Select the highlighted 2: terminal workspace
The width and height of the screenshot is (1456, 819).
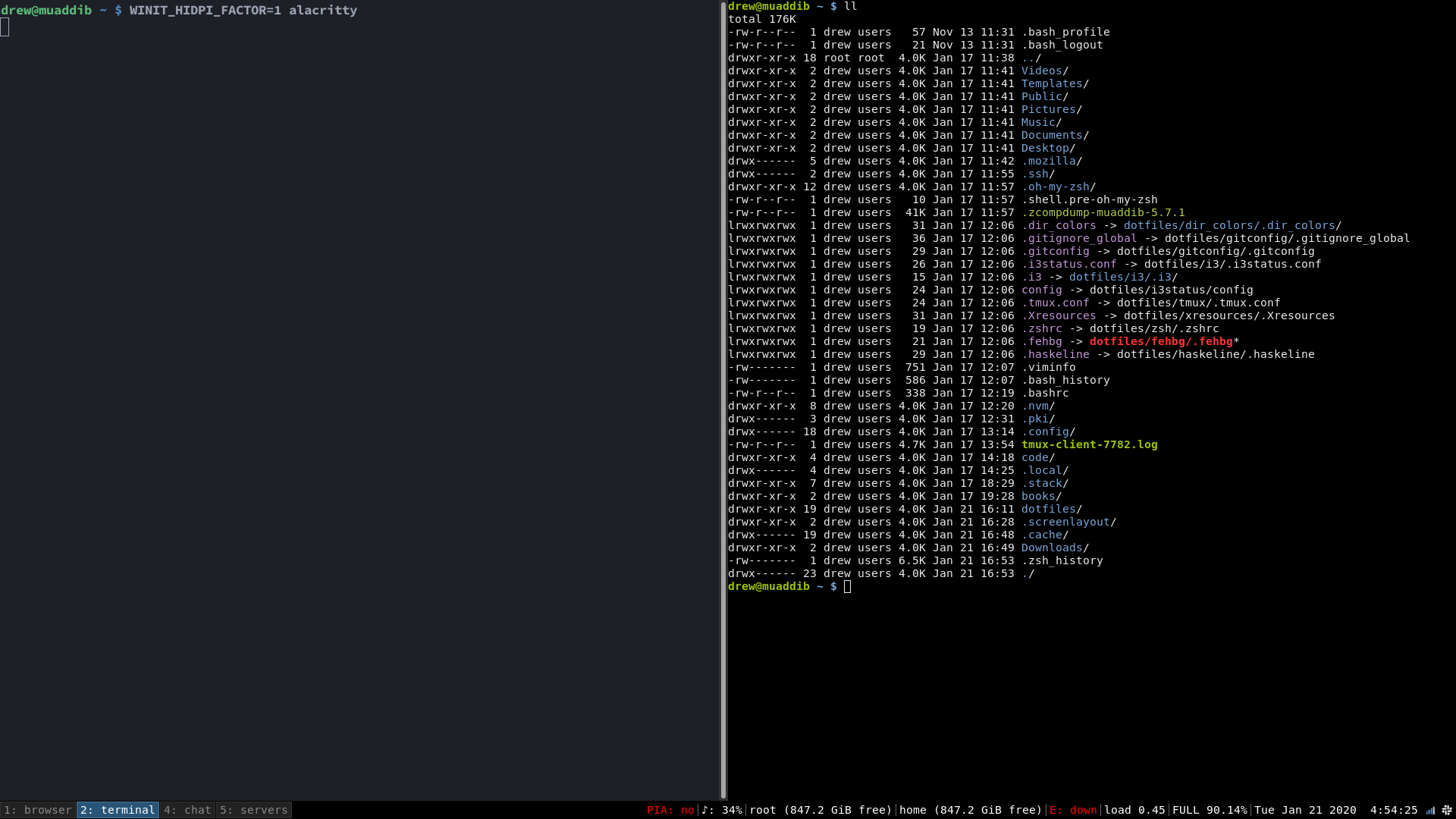click(118, 810)
